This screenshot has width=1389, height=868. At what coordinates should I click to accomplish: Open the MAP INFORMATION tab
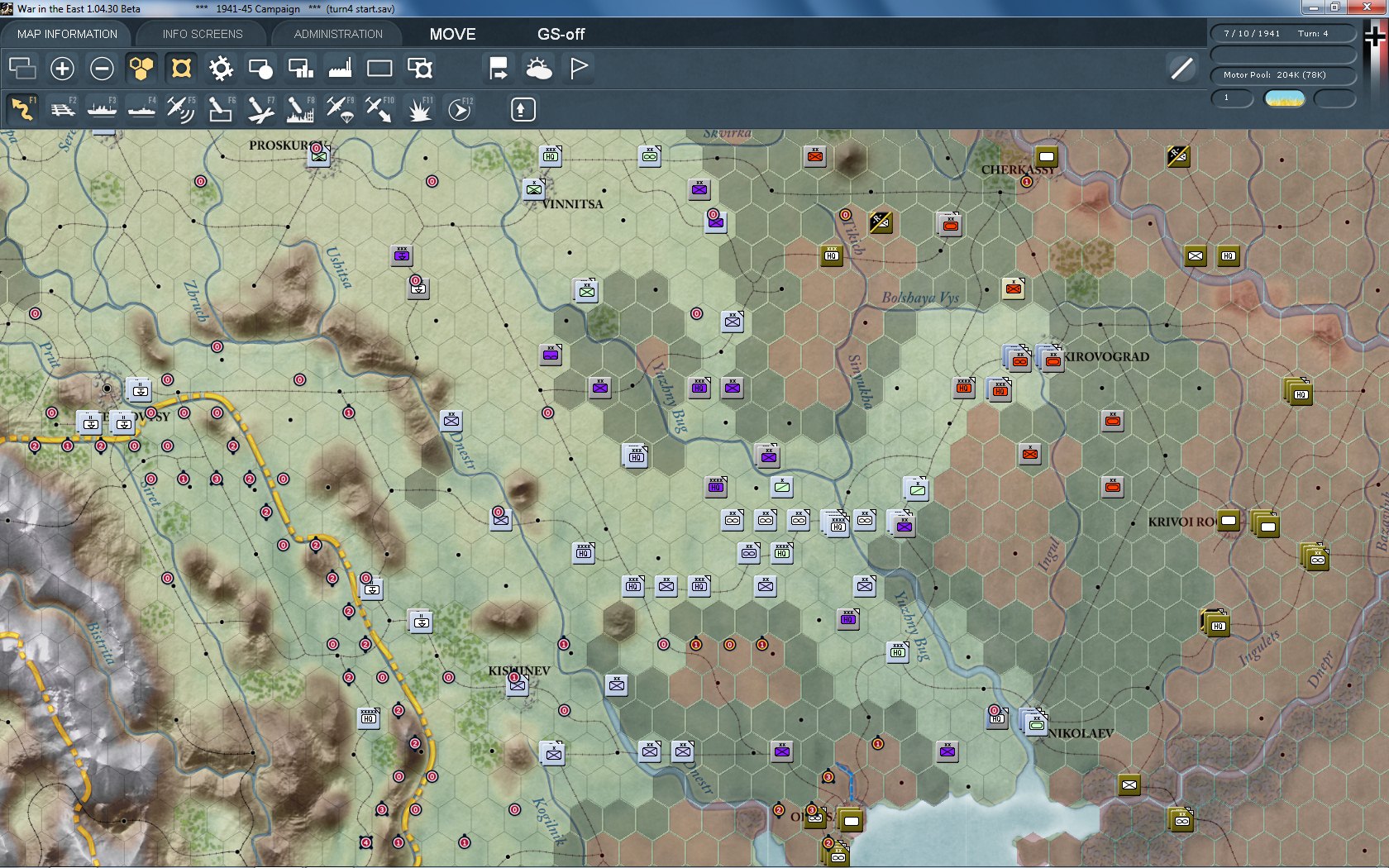pyautogui.click(x=67, y=34)
